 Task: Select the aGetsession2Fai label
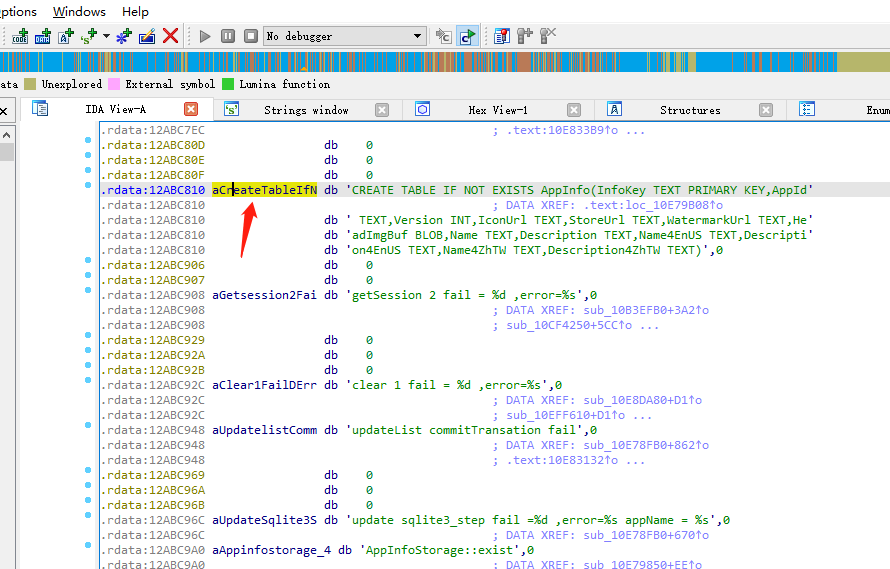click(265, 295)
